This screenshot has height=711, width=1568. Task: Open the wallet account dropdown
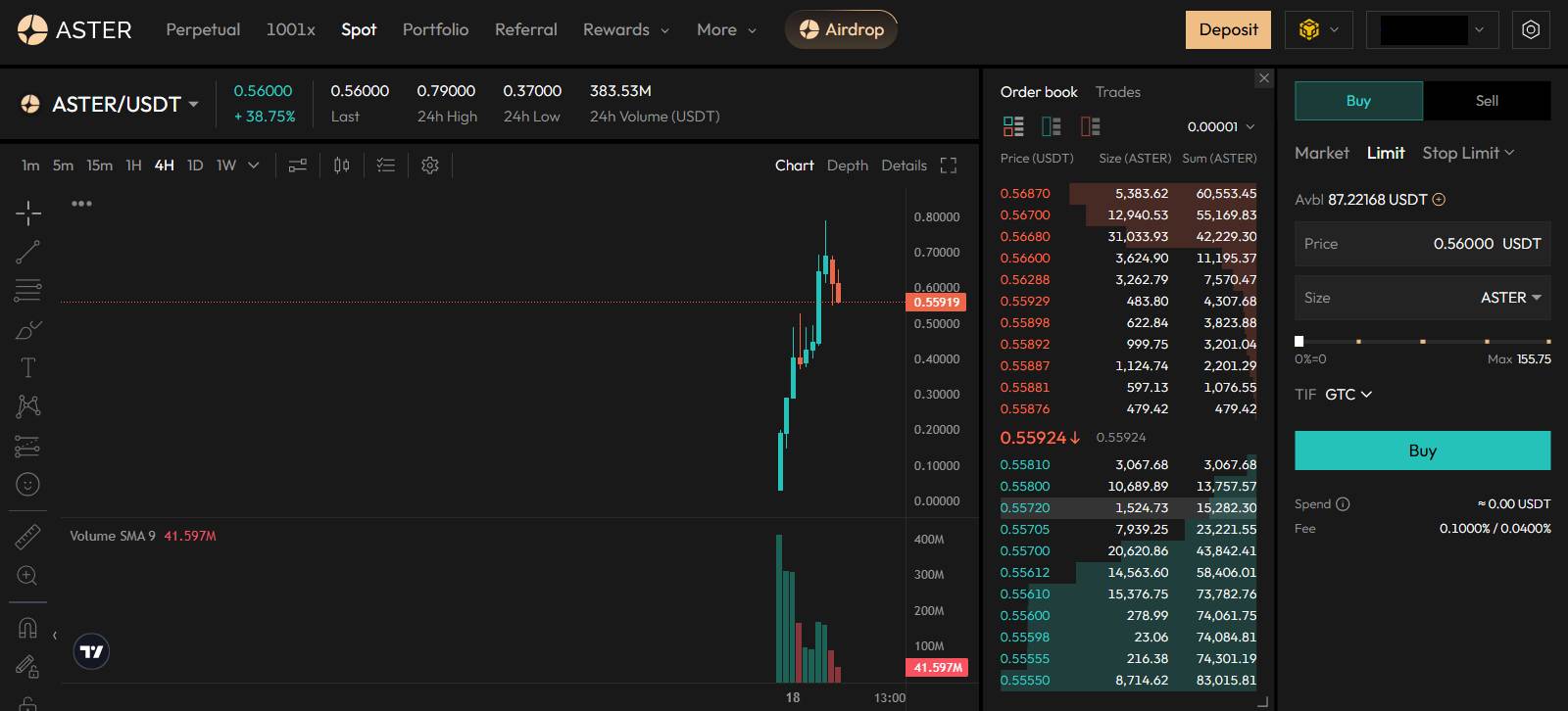pos(1433,30)
